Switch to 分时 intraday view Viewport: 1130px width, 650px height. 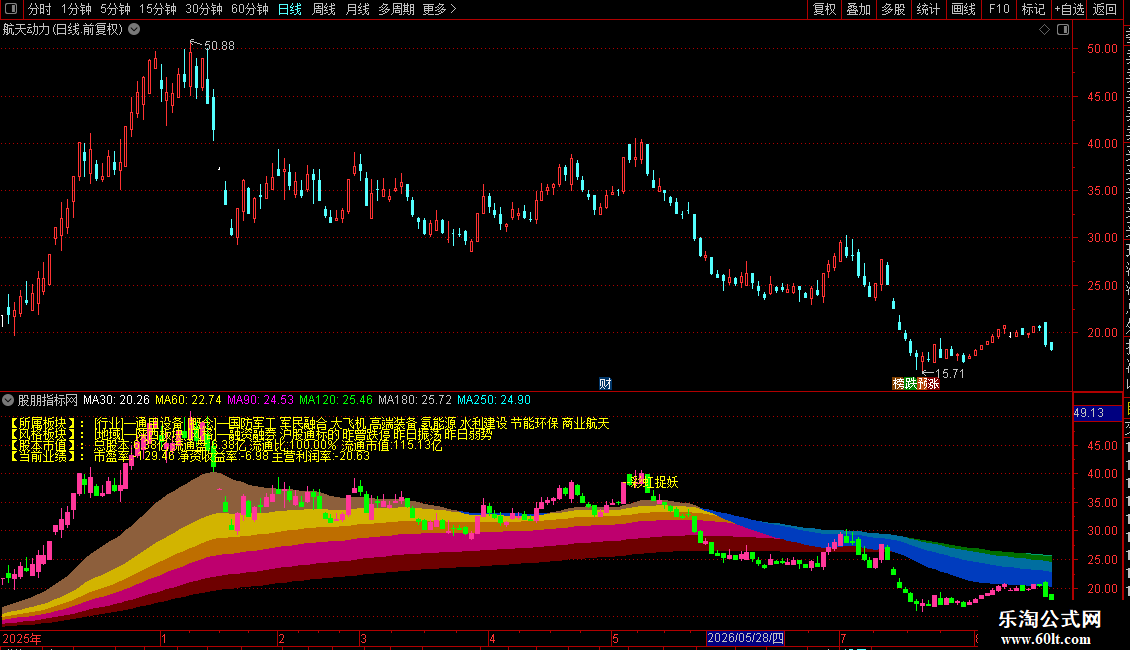coord(40,9)
